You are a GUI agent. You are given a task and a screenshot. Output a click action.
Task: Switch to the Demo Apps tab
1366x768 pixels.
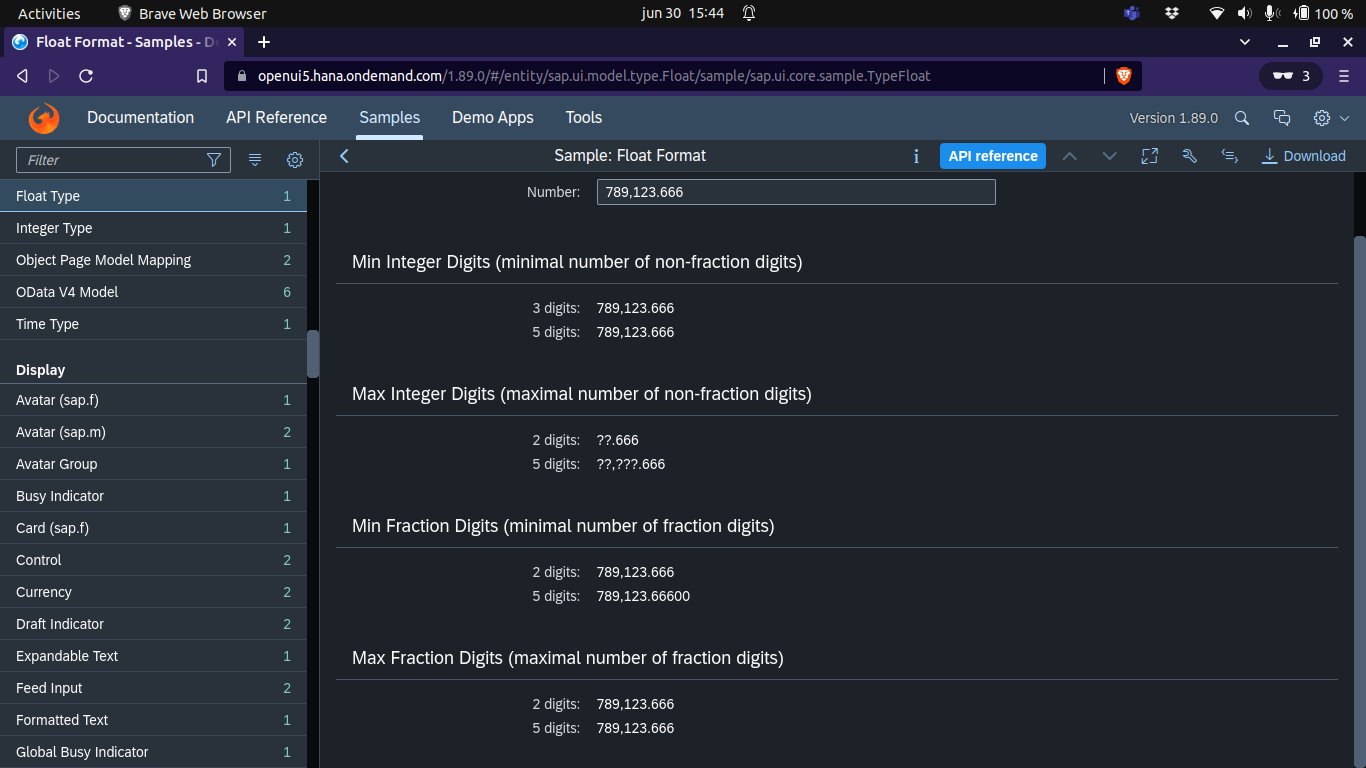492,117
